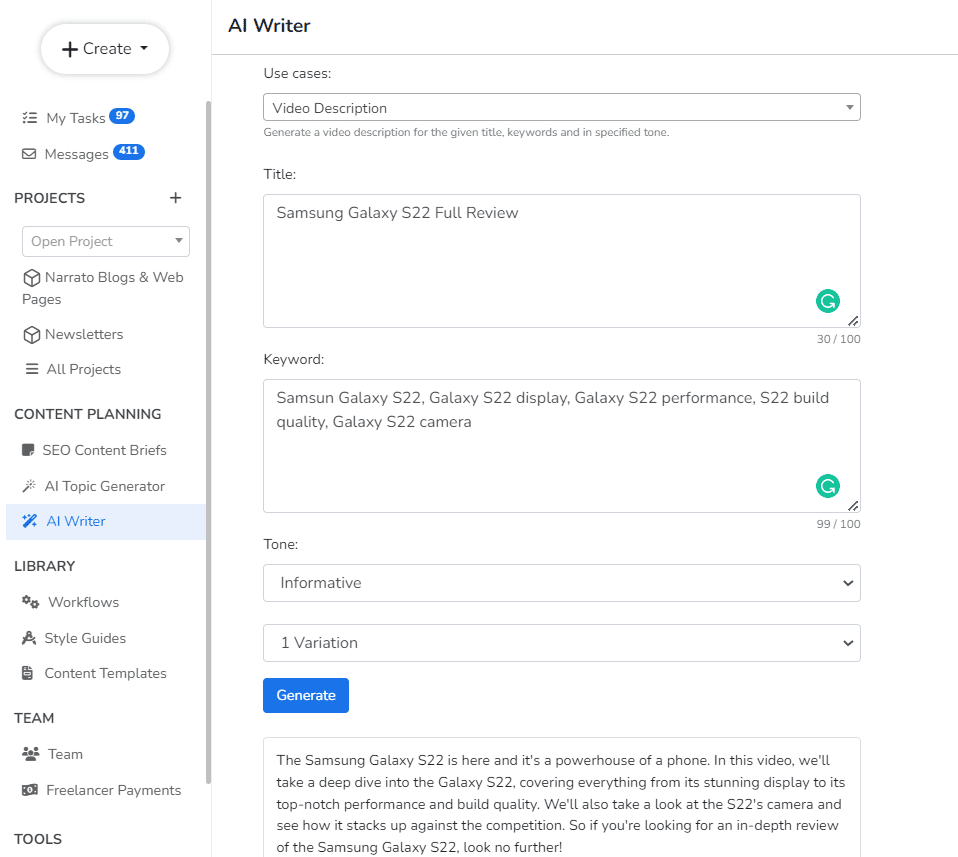Image resolution: width=958 pixels, height=857 pixels.
Task: Click the Open Project dropdown arrow
Action: click(178, 241)
